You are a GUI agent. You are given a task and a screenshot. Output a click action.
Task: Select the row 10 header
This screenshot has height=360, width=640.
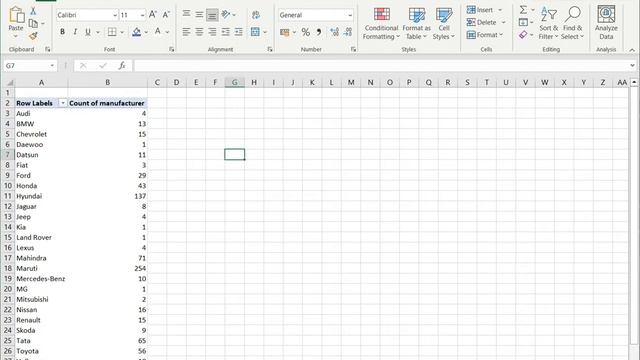point(8,186)
